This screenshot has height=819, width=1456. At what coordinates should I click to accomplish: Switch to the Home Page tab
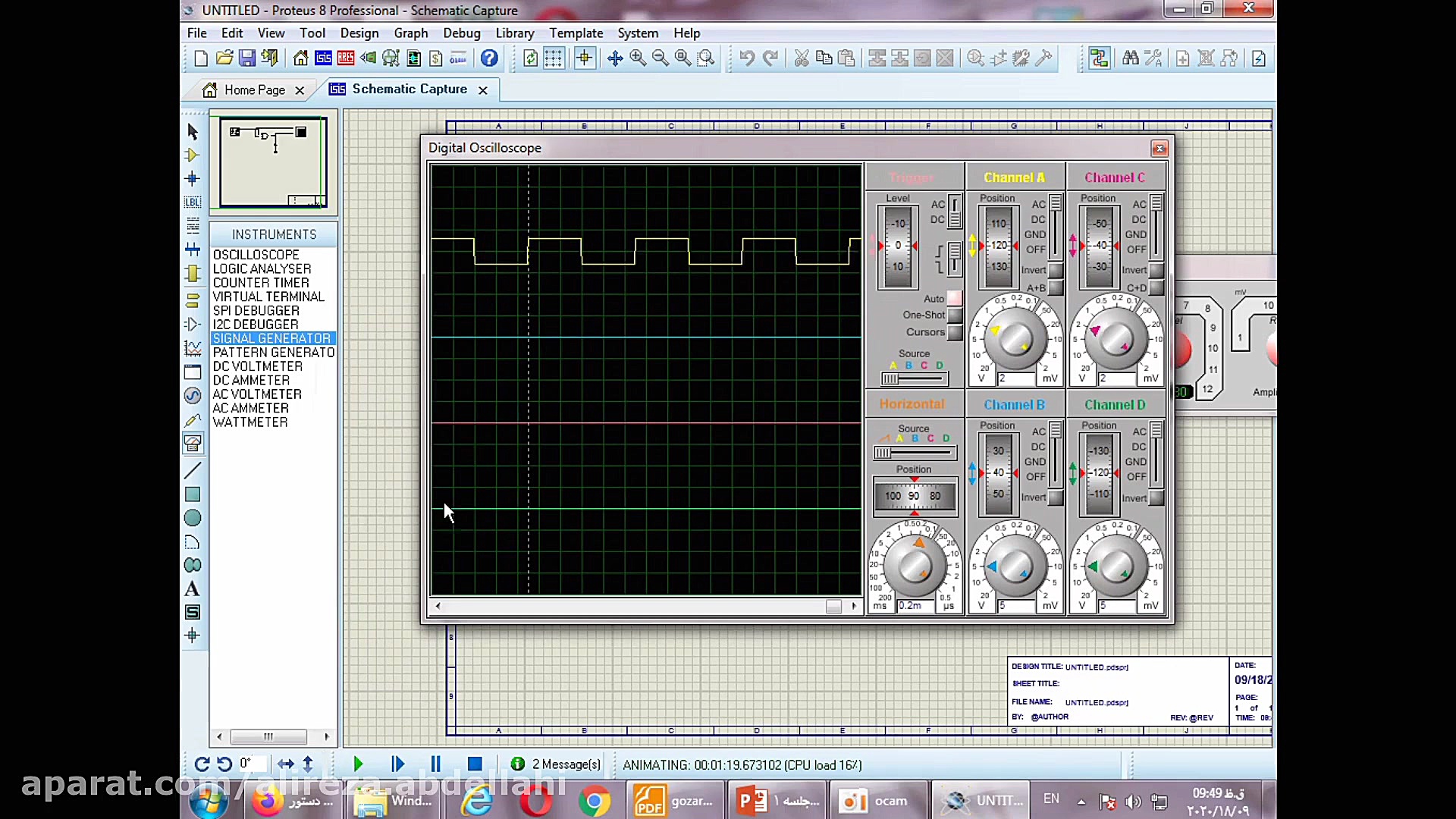click(x=254, y=89)
